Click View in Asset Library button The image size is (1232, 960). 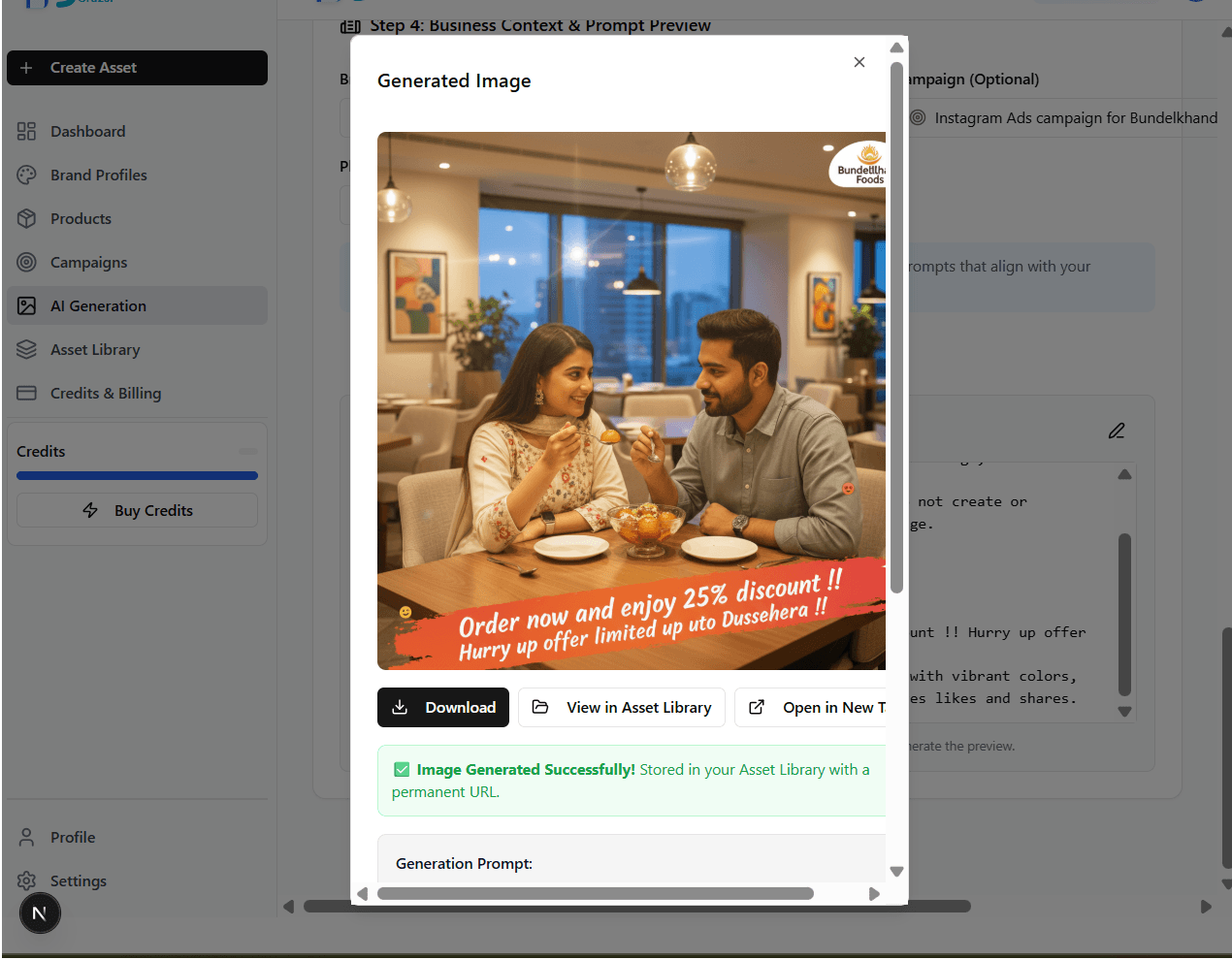coord(622,708)
